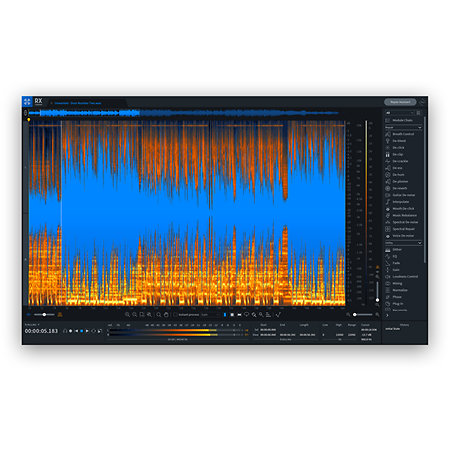Viewport: 450px width, 450px height.
Task: Collapse the Repair category header
Action: tap(403, 127)
